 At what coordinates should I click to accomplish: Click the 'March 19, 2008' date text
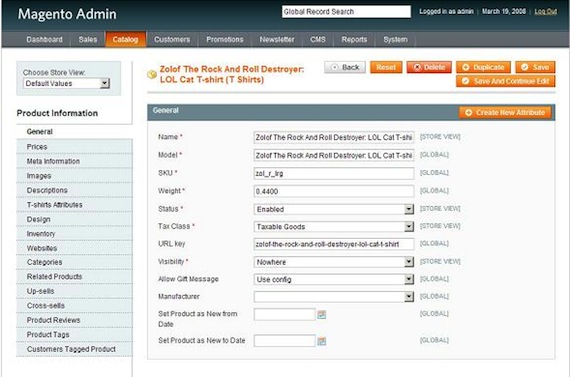pyautogui.click(x=504, y=12)
